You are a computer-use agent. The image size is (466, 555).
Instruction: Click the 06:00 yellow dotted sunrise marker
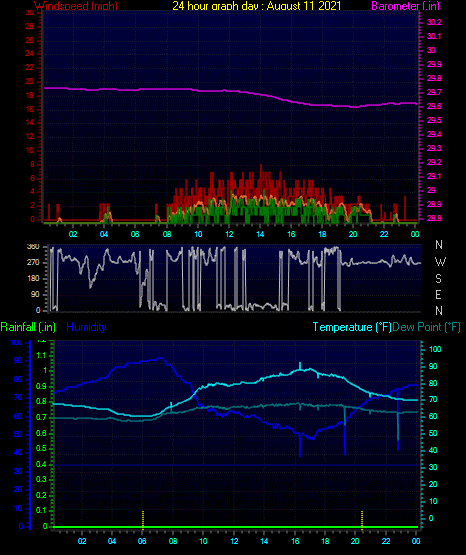143,519
